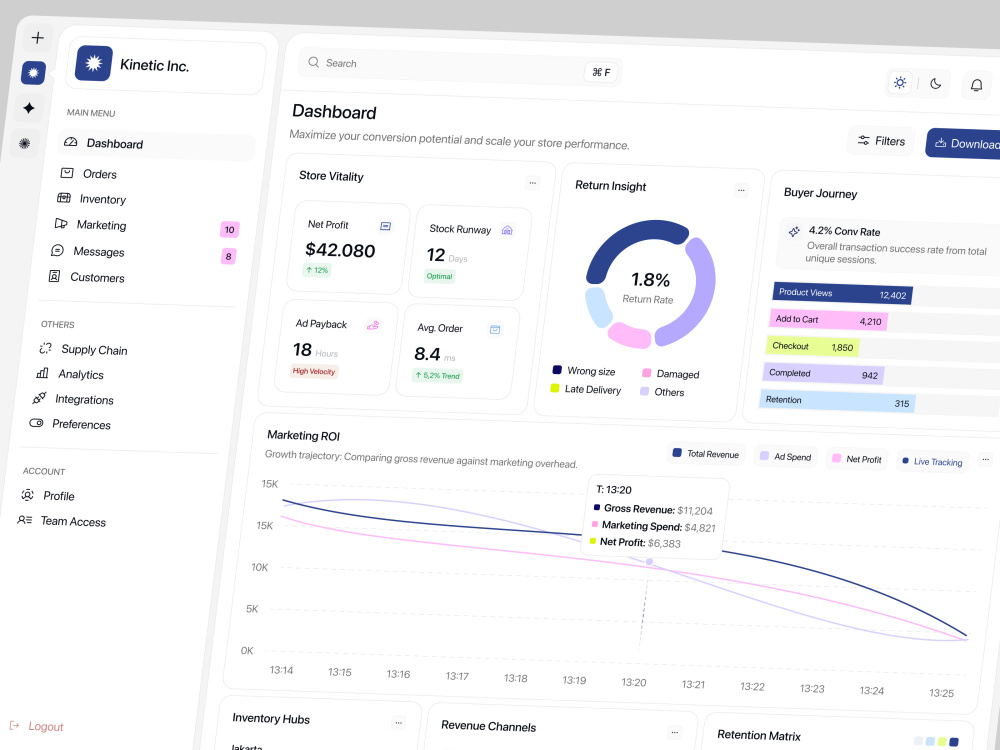Click the Product Views funnel bar
The width and height of the screenshot is (1000, 750).
point(843,293)
